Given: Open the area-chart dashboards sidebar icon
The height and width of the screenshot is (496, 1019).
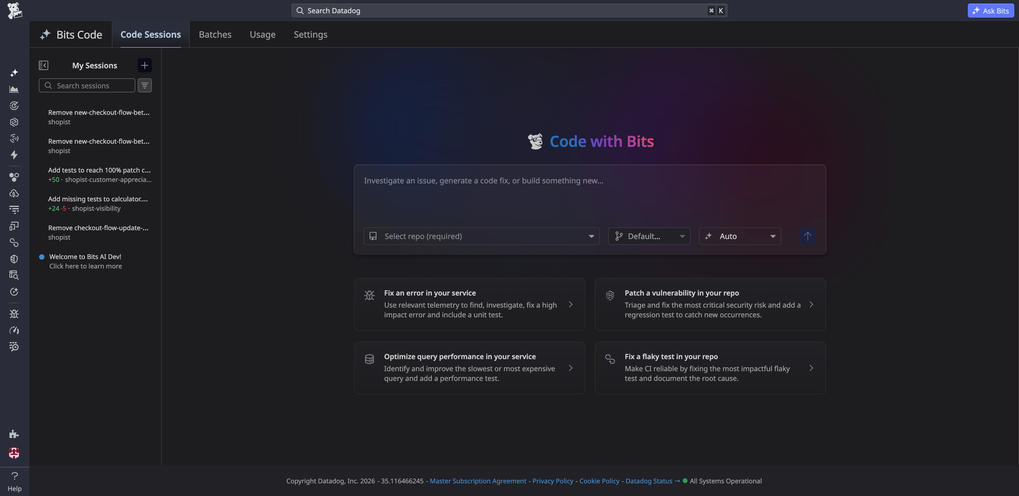Looking at the screenshot, I should pyautogui.click(x=14, y=89).
